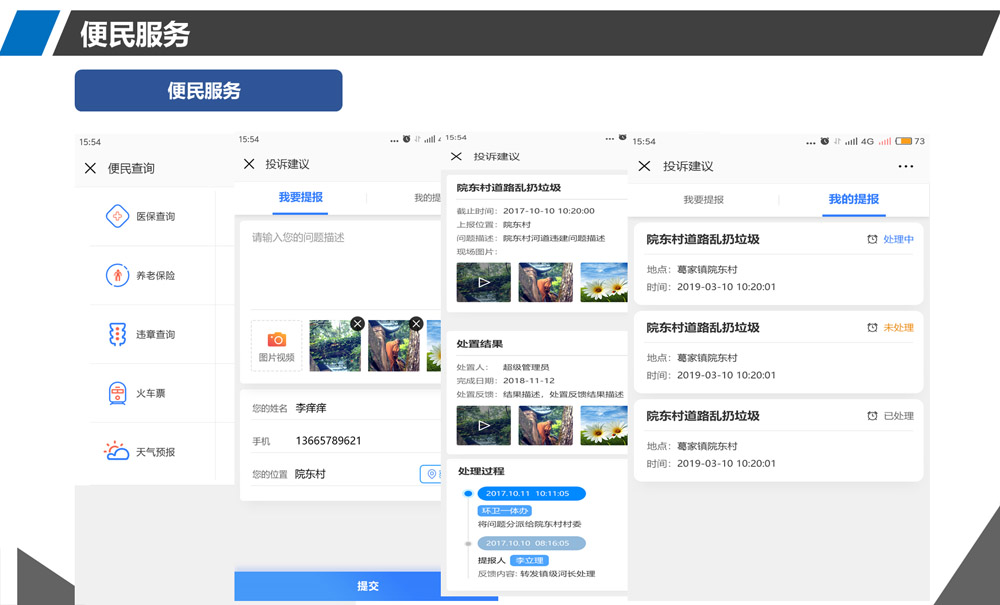Open the uploaded forest bridge thumbnail
The width and height of the screenshot is (1000, 605).
pos(335,346)
